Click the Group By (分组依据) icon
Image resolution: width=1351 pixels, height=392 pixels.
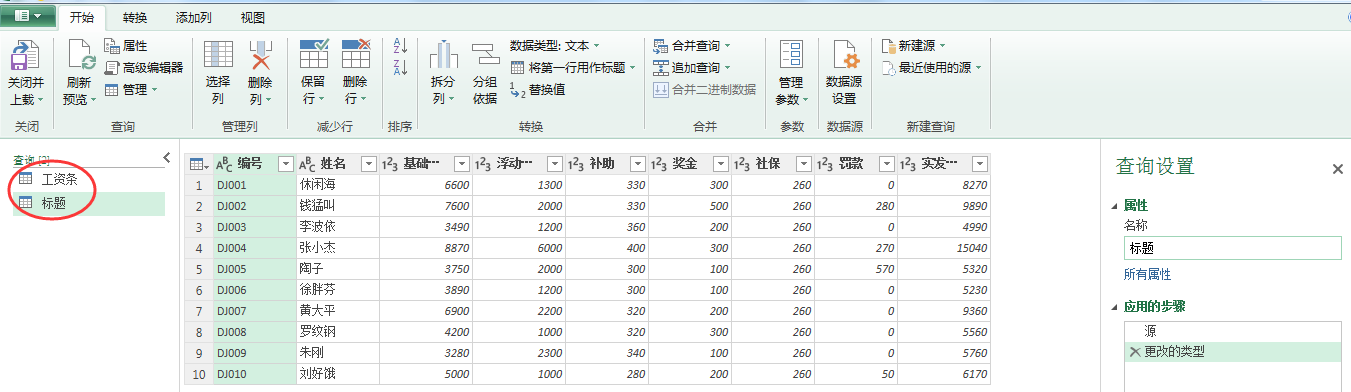coord(485,56)
